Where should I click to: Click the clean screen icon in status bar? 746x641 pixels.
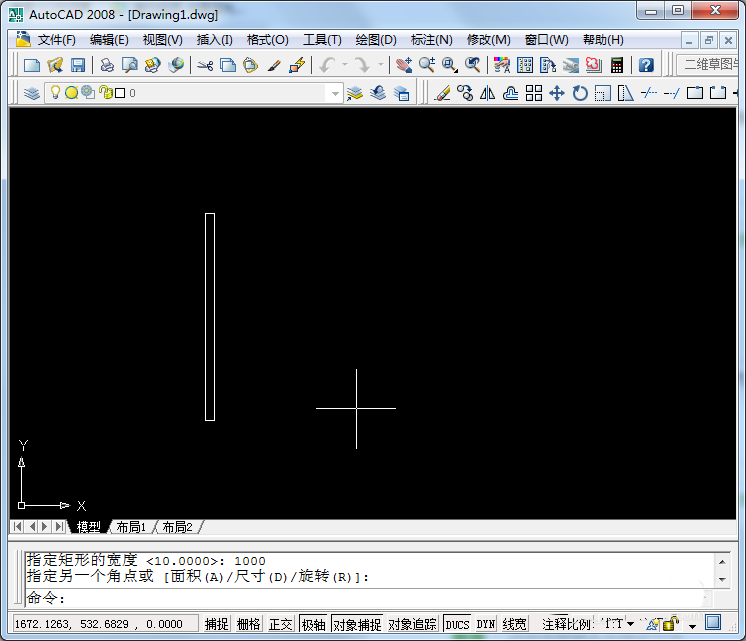713,622
